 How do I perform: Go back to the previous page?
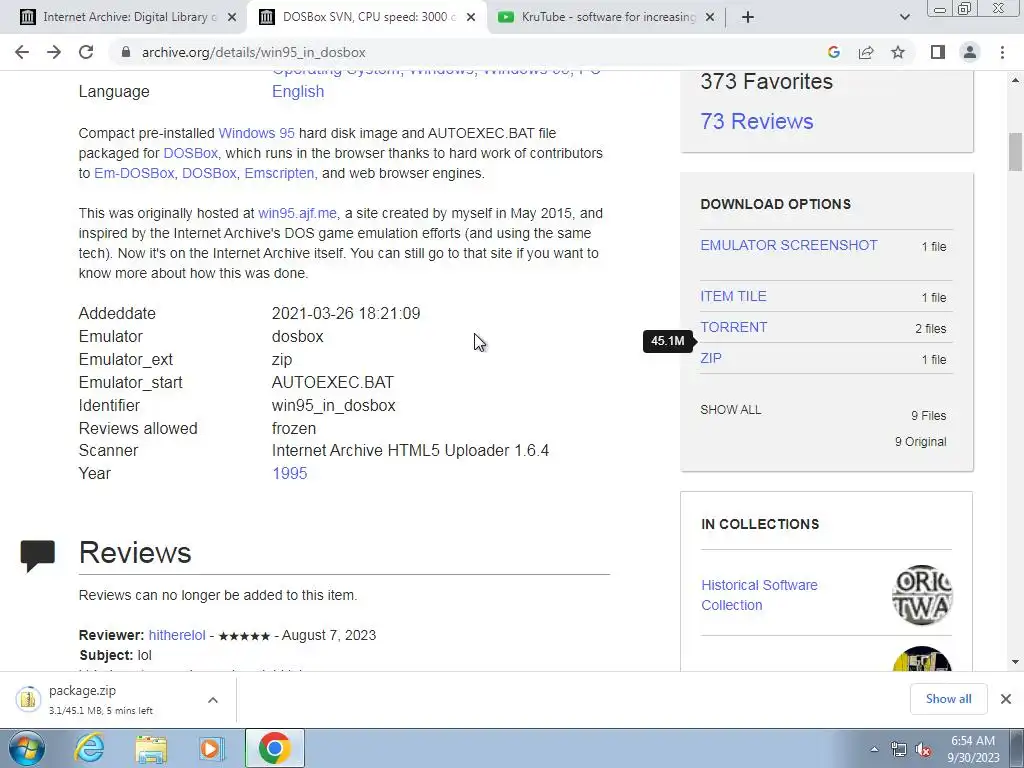tap(22, 52)
